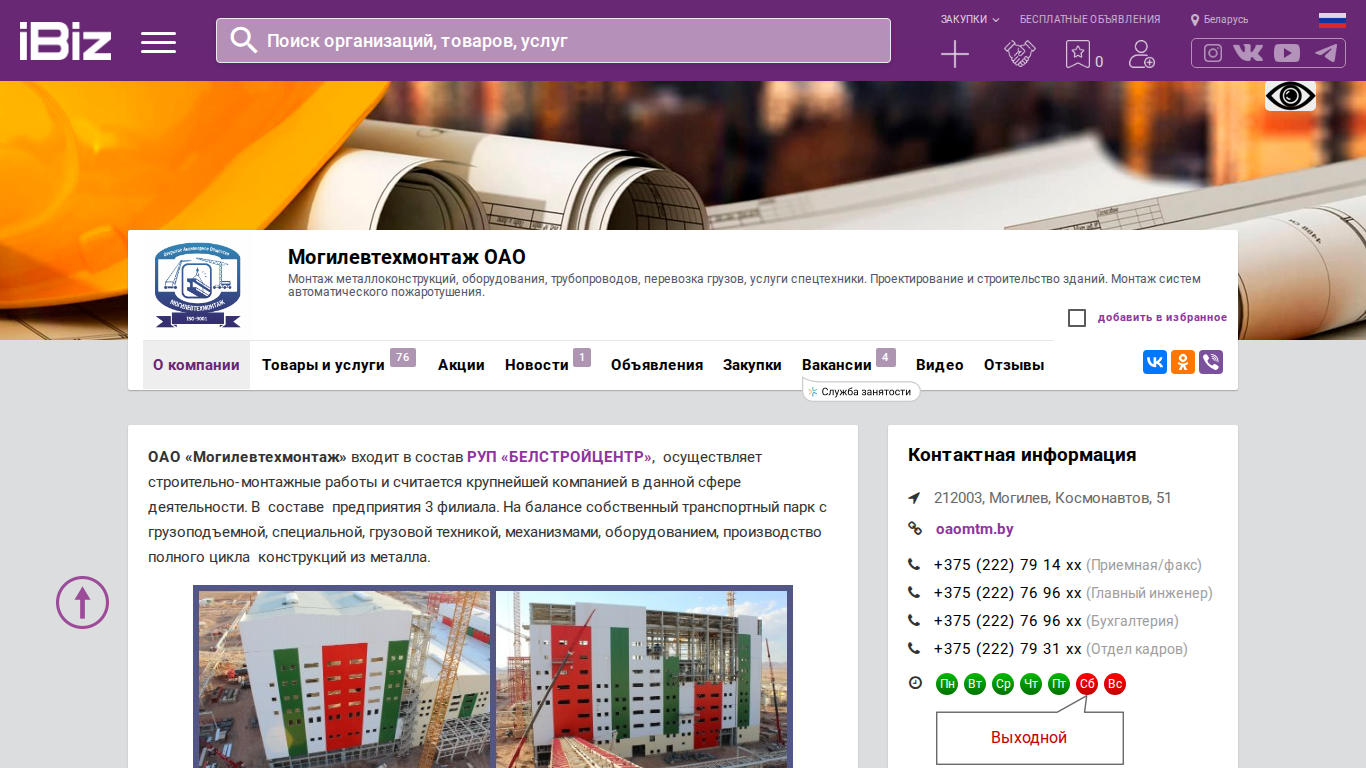Select the Ср weekday circle
This screenshot has width=1366, height=768.
1003,684
